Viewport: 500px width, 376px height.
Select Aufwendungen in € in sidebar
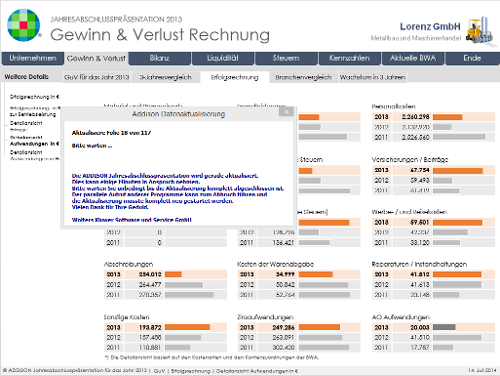point(34,144)
